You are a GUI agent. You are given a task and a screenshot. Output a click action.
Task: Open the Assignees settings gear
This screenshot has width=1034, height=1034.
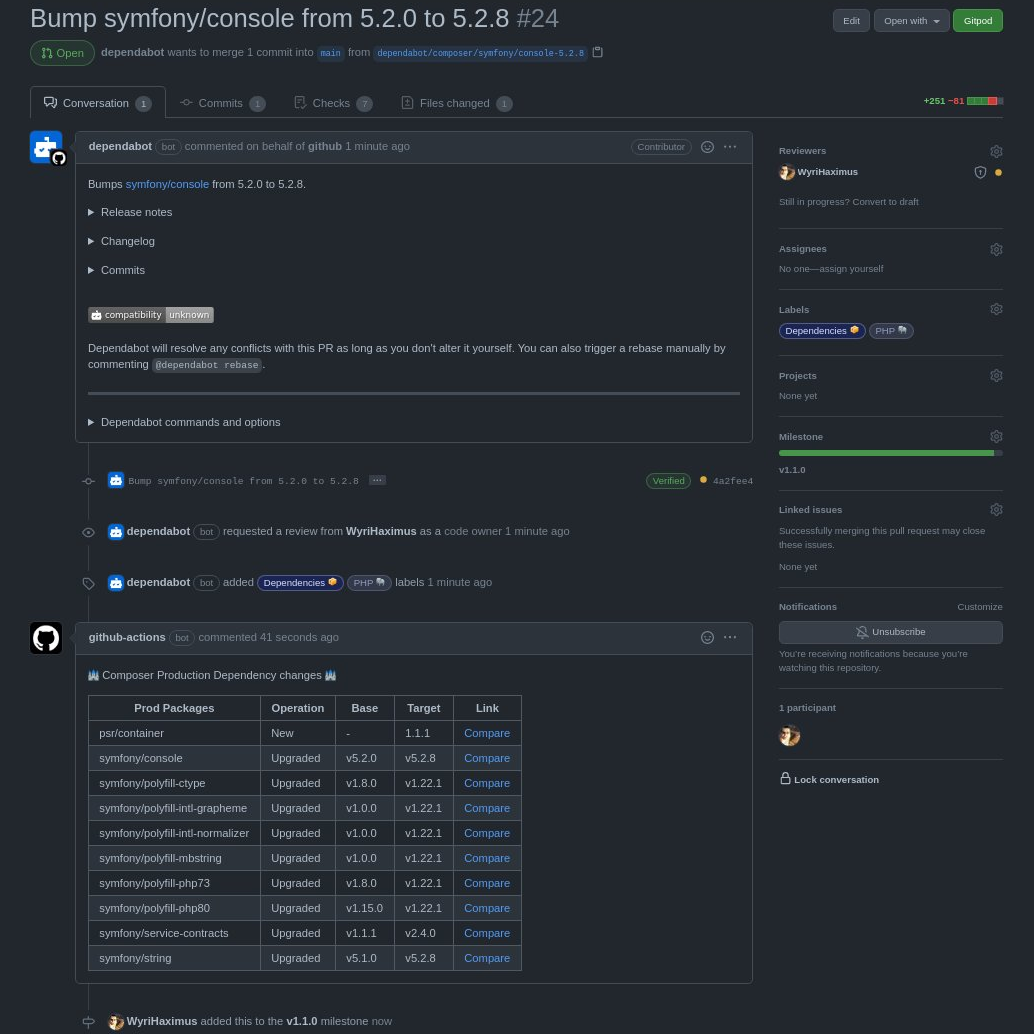pyautogui.click(x=996, y=249)
